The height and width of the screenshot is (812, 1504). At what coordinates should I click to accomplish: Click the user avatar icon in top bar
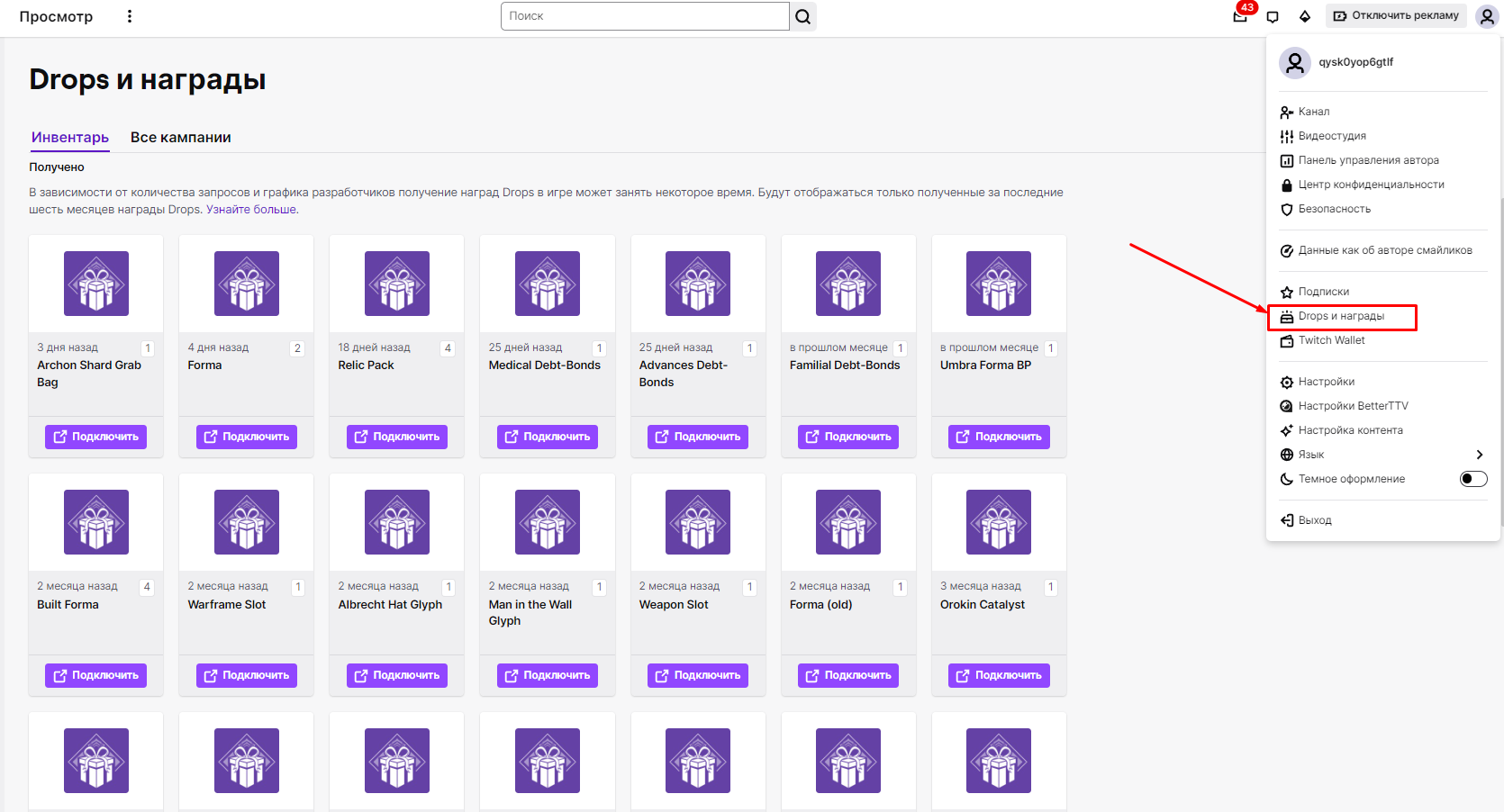[1486, 16]
